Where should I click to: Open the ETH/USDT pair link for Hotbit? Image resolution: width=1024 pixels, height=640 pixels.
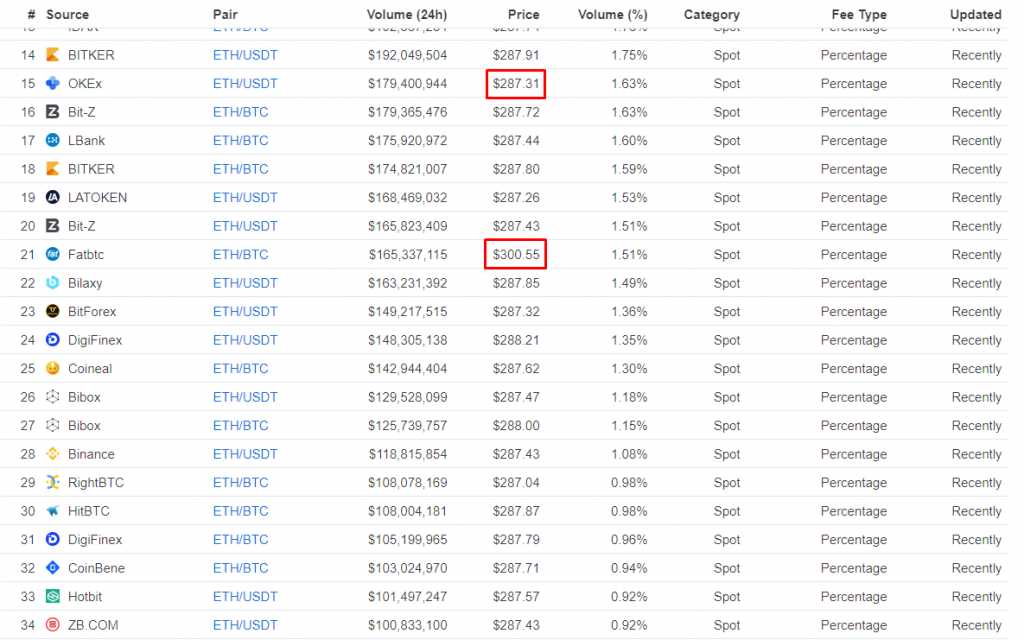click(246, 597)
